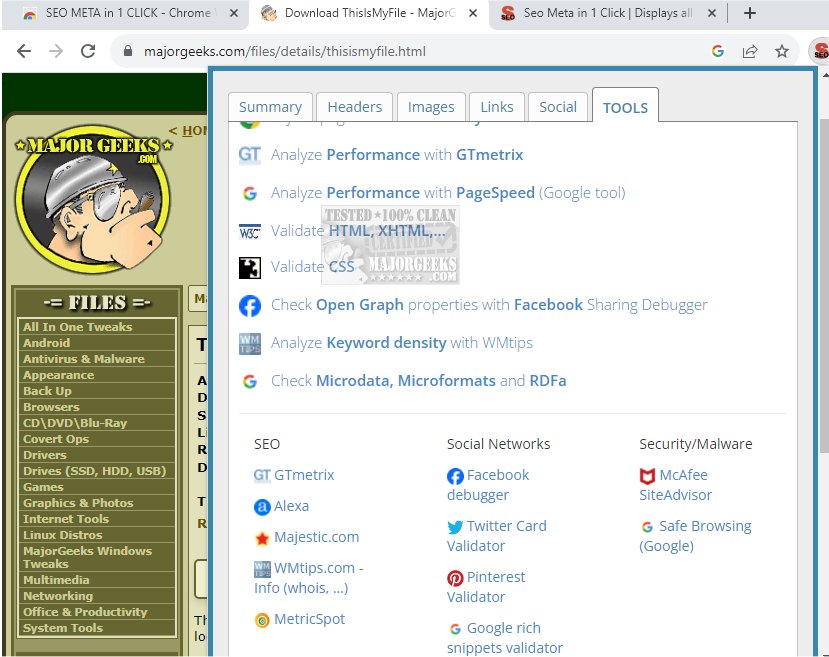This screenshot has height=657, width=829.
Task: Bookmark this page with the star icon
Action: click(782, 51)
